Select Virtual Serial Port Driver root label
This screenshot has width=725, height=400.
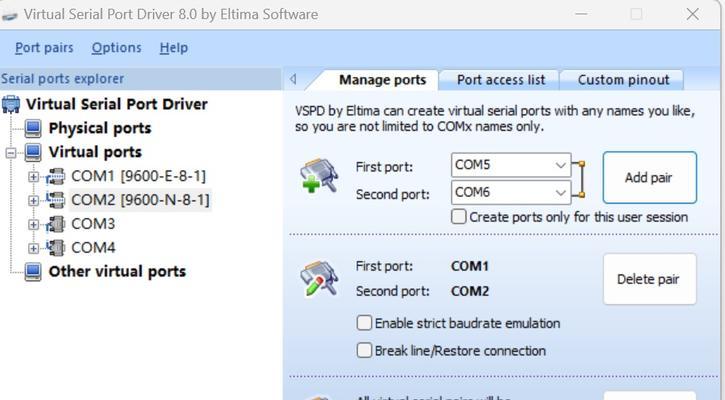(x=117, y=104)
